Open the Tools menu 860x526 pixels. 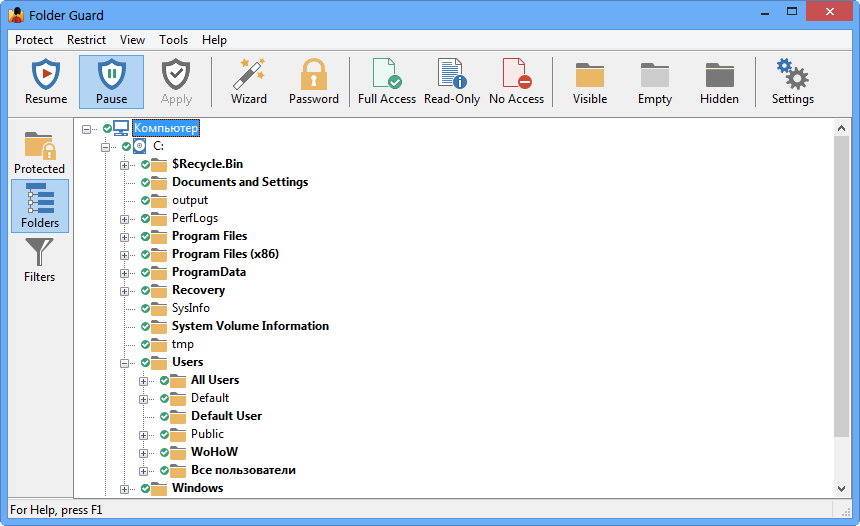tap(173, 40)
